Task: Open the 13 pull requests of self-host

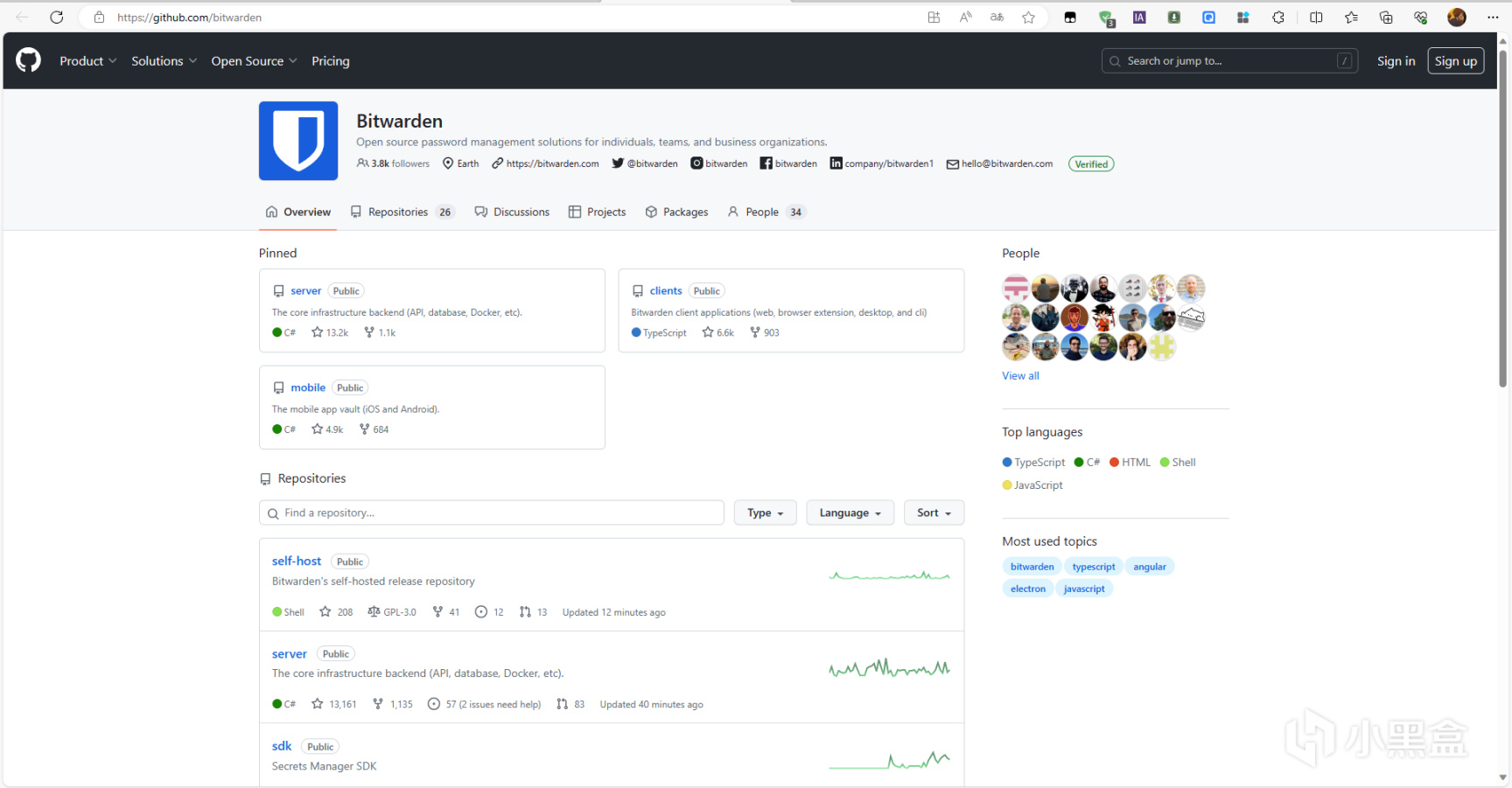Action: (533, 612)
